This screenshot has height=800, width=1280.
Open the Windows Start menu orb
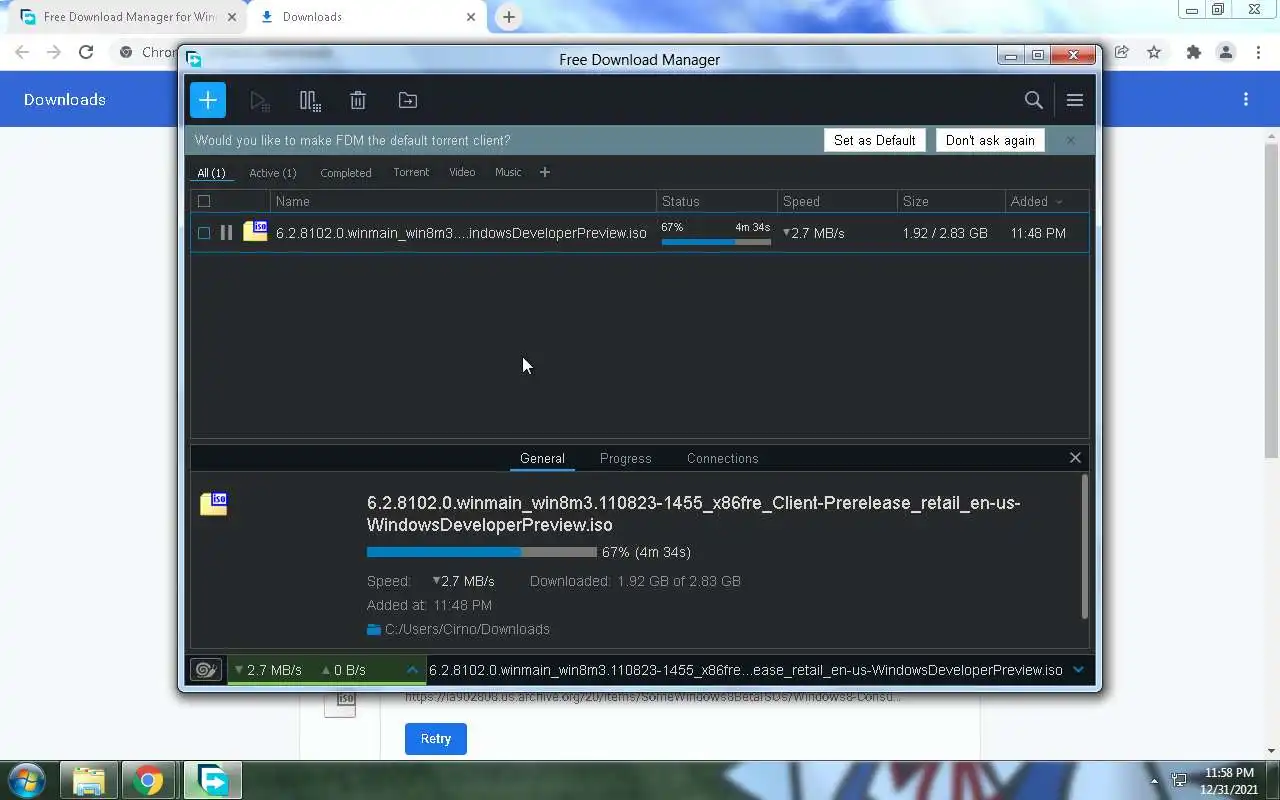26,780
